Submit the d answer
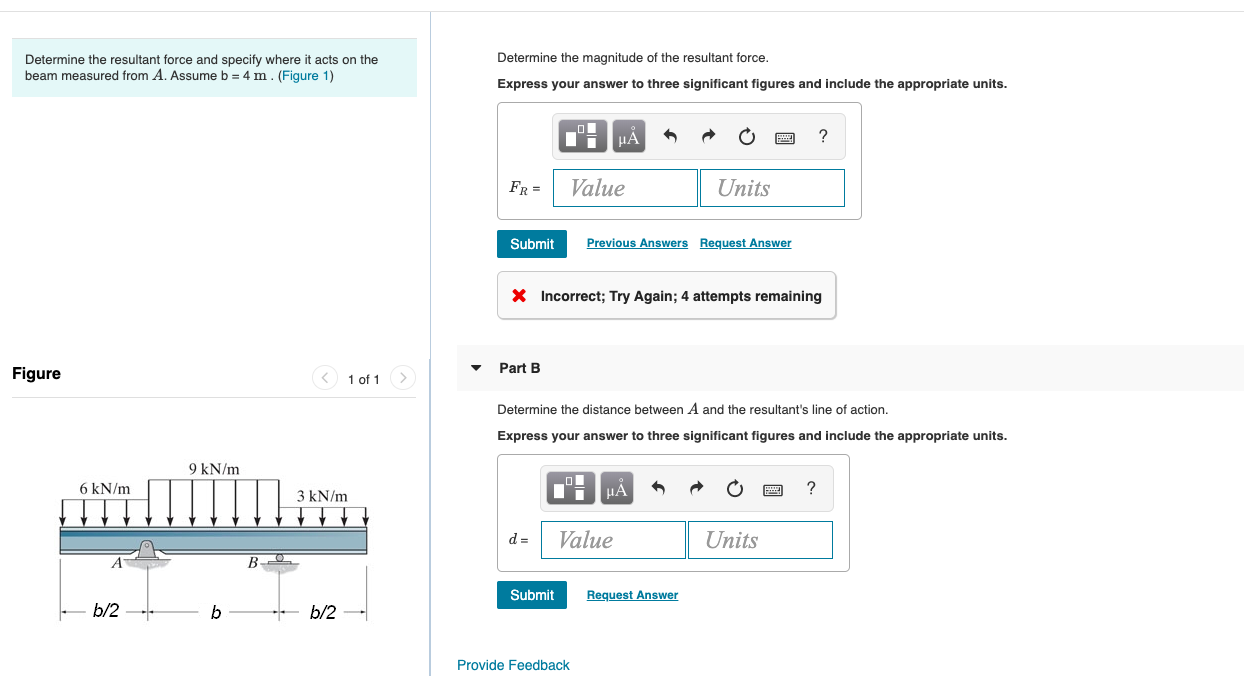The width and height of the screenshot is (1244, 676). point(531,594)
